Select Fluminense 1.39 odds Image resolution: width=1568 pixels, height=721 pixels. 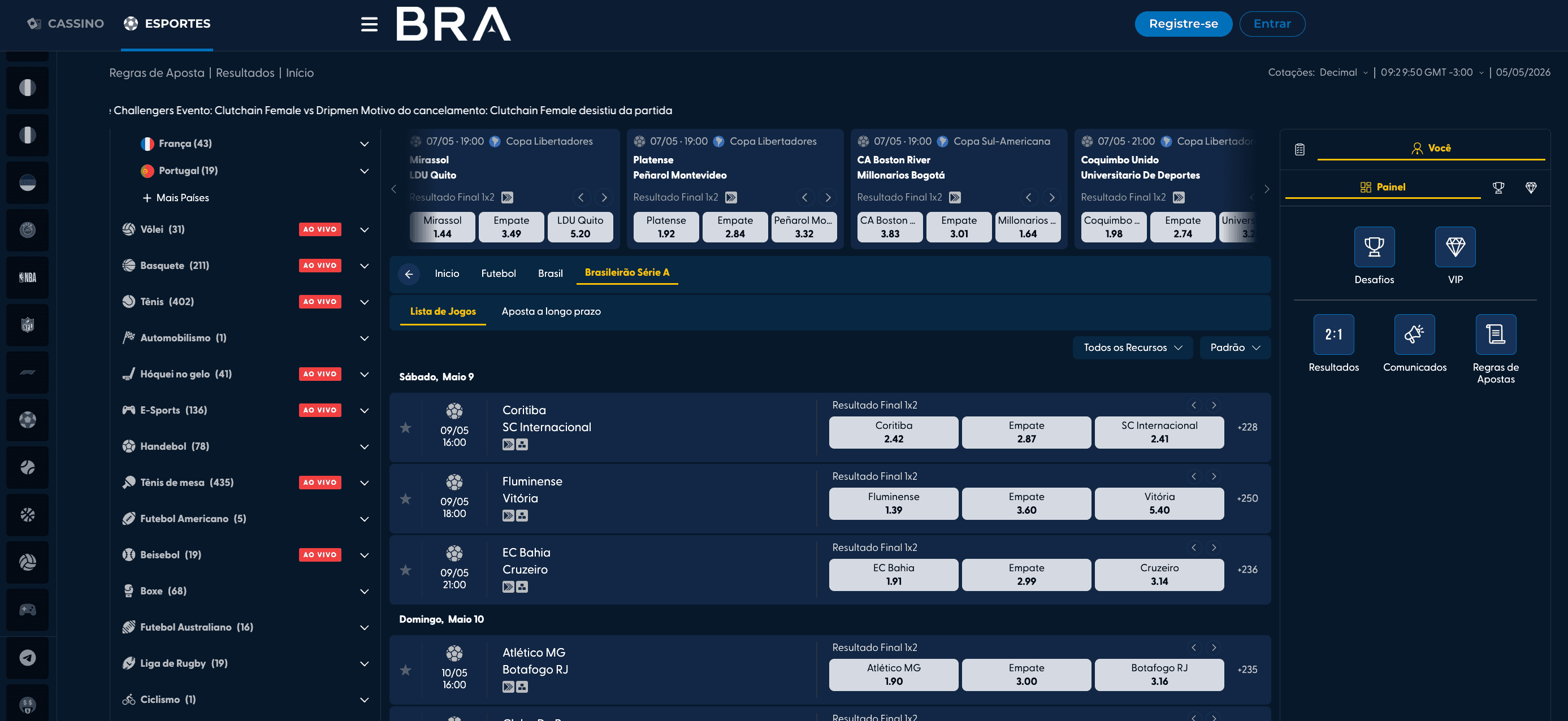[x=894, y=504]
